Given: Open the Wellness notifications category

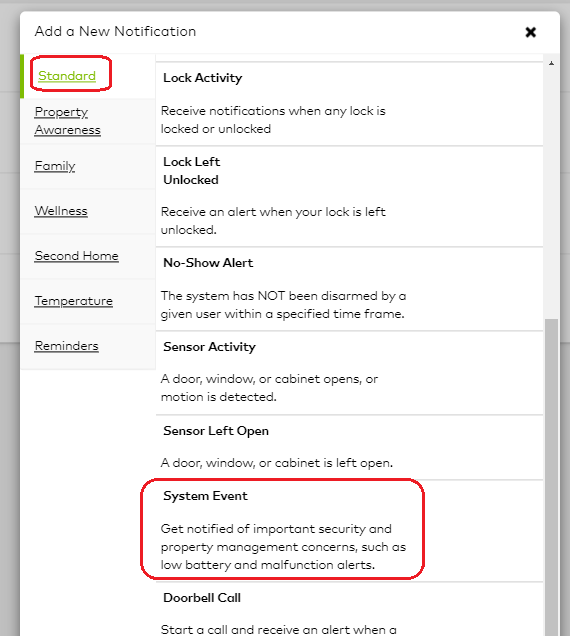Looking at the screenshot, I should (x=61, y=211).
